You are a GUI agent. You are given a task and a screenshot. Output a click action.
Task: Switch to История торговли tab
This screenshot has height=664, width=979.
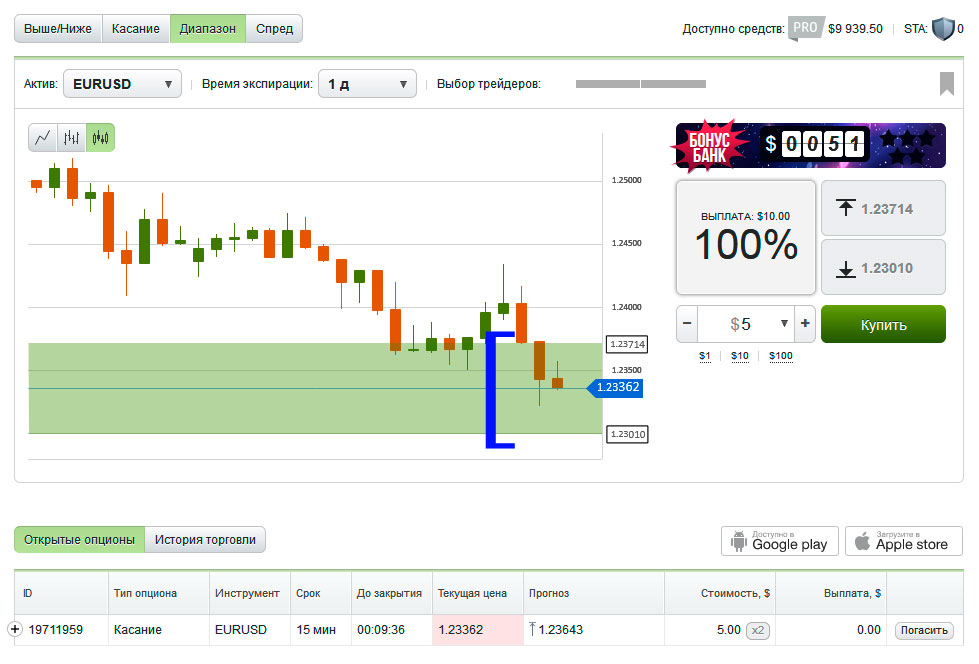pos(205,540)
